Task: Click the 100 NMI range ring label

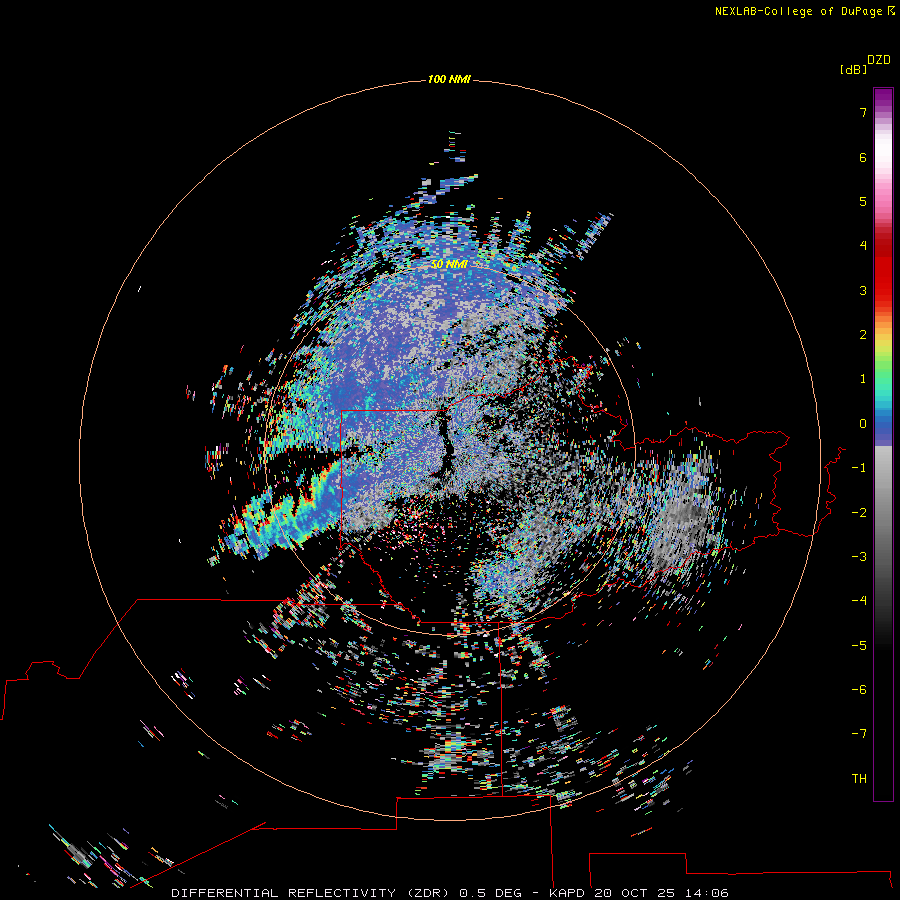Action: pyautogui.click(x=449, y=79)
